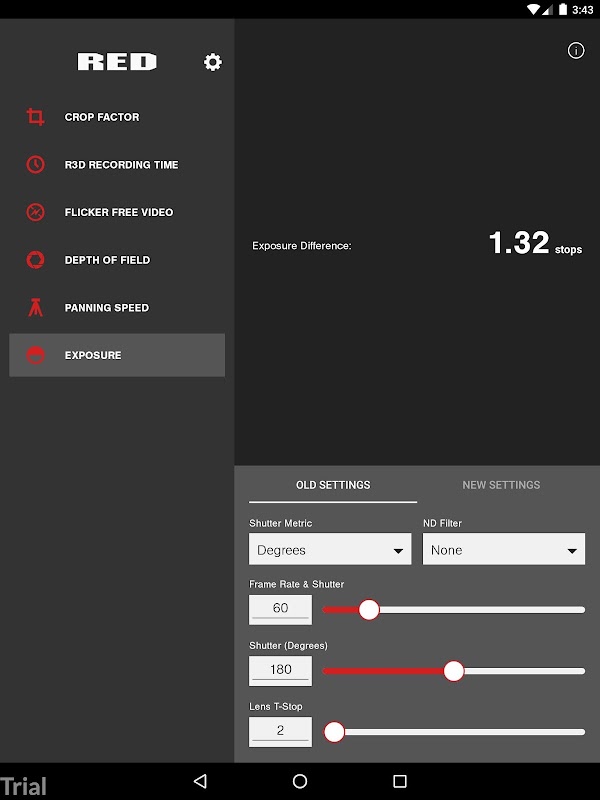Image resolution: width=600 pixels, height=800 pixels.
Task: Tap the Android home circle button
Action: coord(300,781)
